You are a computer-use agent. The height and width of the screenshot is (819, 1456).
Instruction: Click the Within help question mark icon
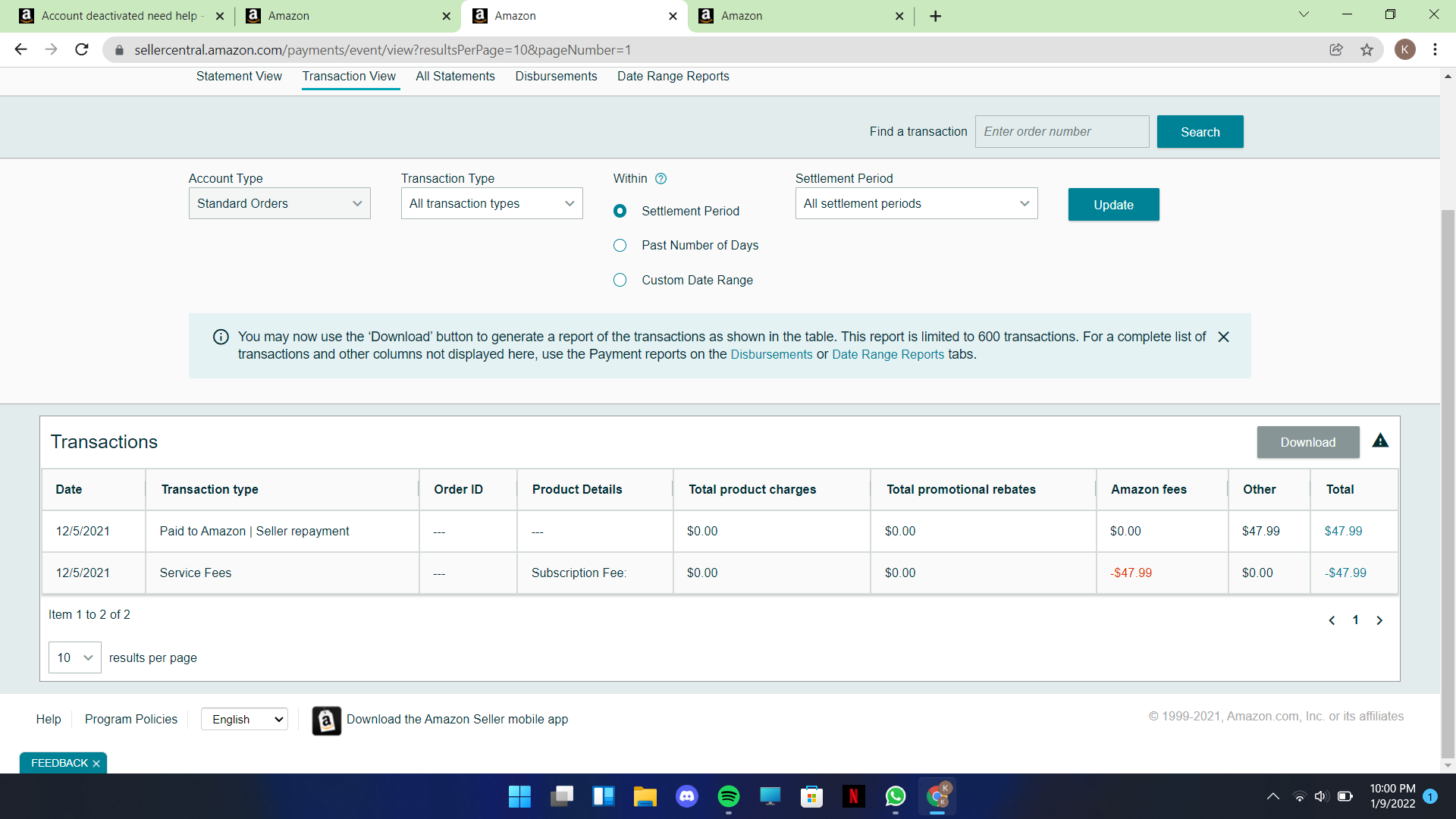pyautogui.click(x=661, y=179)
